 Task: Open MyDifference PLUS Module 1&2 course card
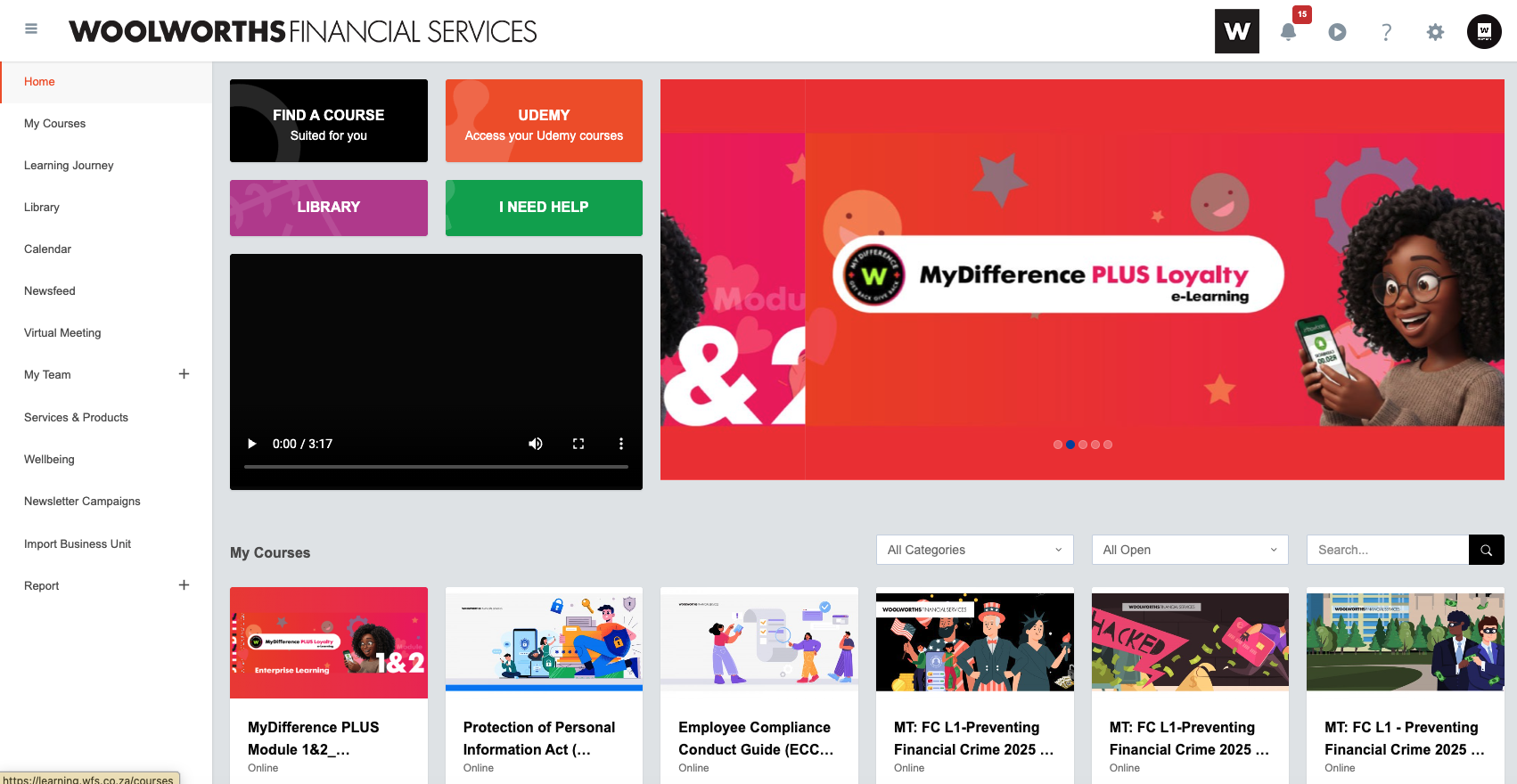(329, 684)
